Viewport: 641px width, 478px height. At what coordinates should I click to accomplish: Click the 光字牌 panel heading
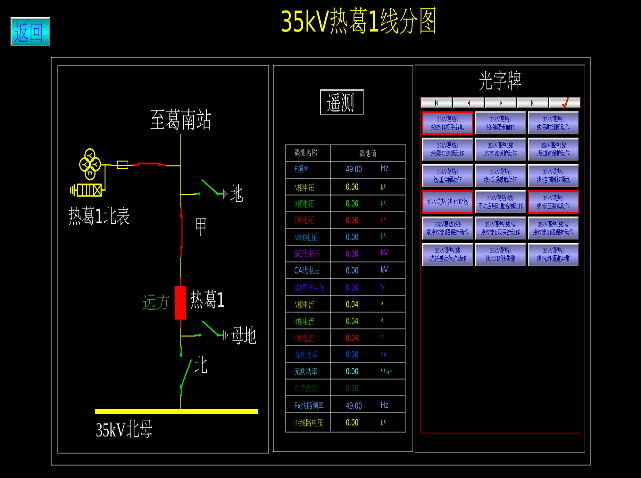pos(500,81)
